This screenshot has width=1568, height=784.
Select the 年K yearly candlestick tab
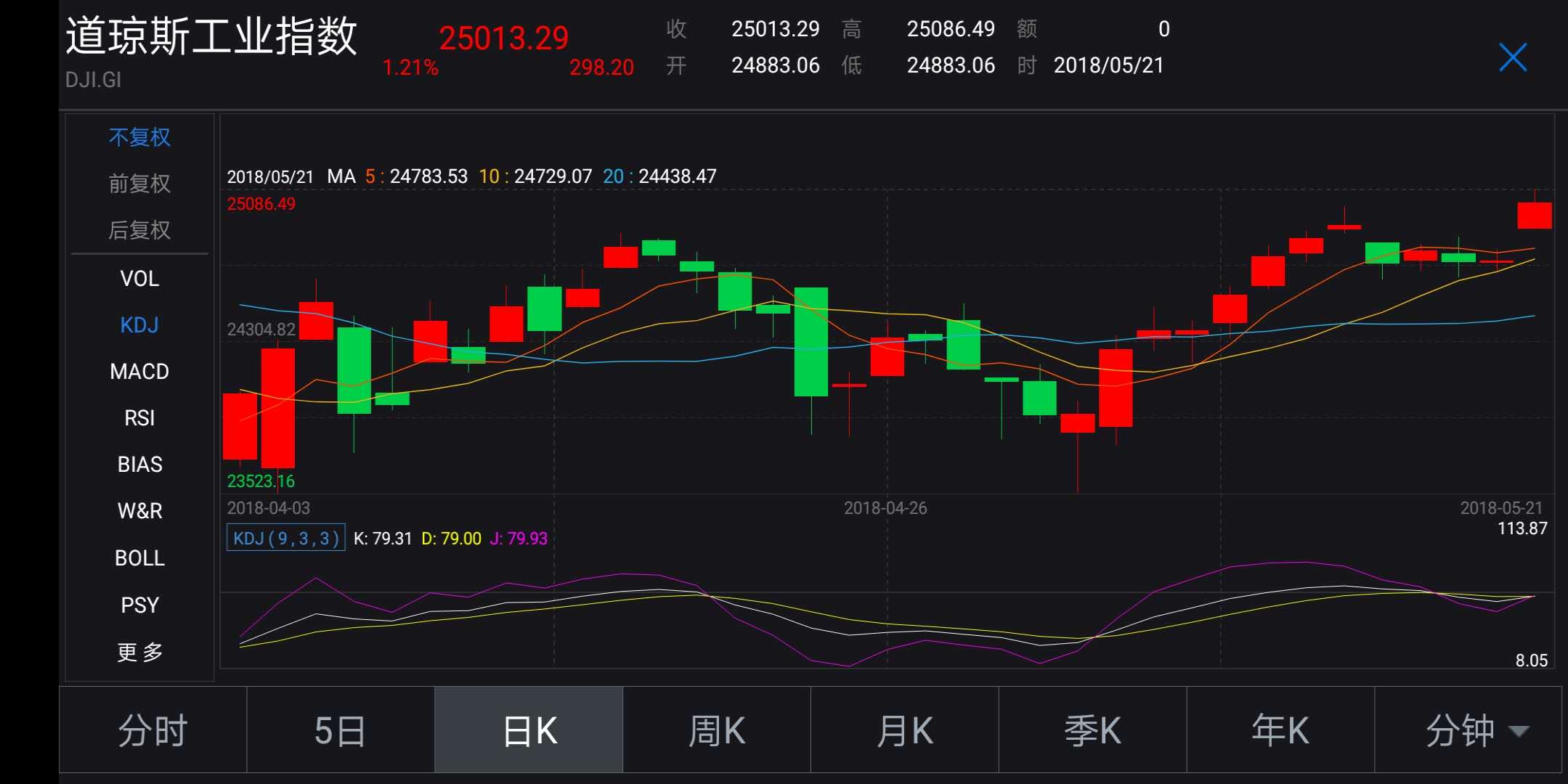coord(1281,730)
